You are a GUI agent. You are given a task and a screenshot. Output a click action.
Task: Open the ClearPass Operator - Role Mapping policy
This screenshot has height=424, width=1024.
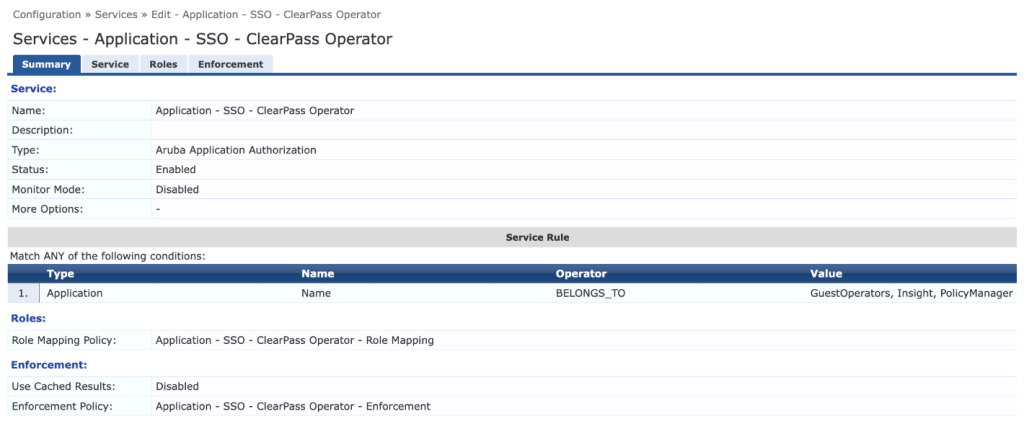[x=294, y=340]
